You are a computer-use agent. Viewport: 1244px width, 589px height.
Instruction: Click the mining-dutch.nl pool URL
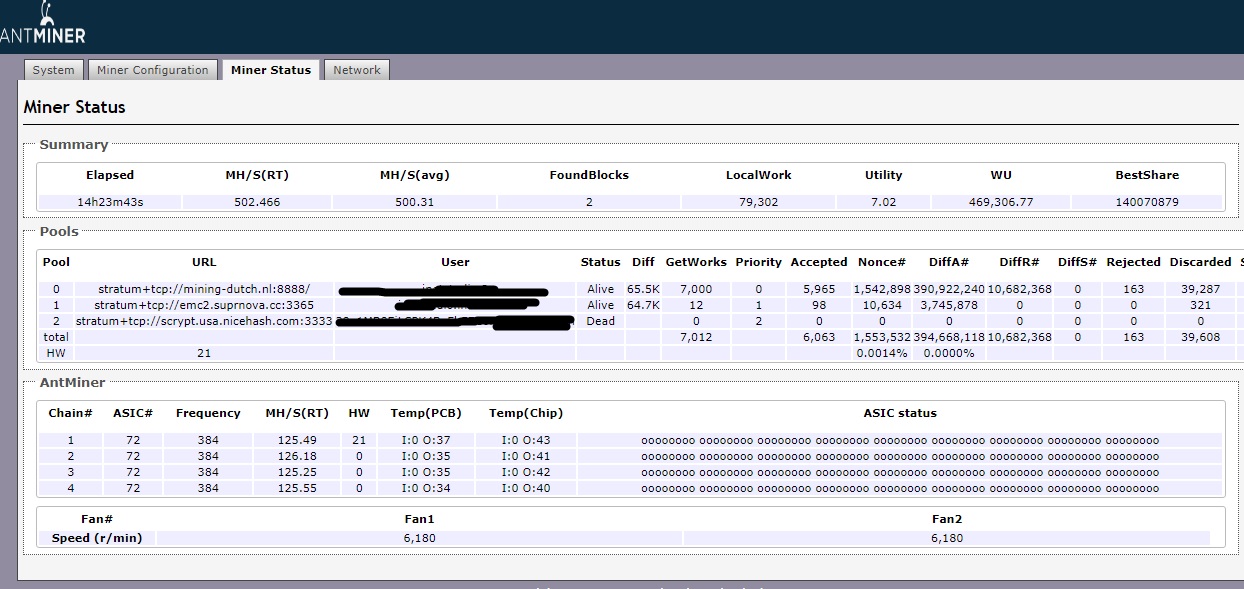[x=204, y=289]
